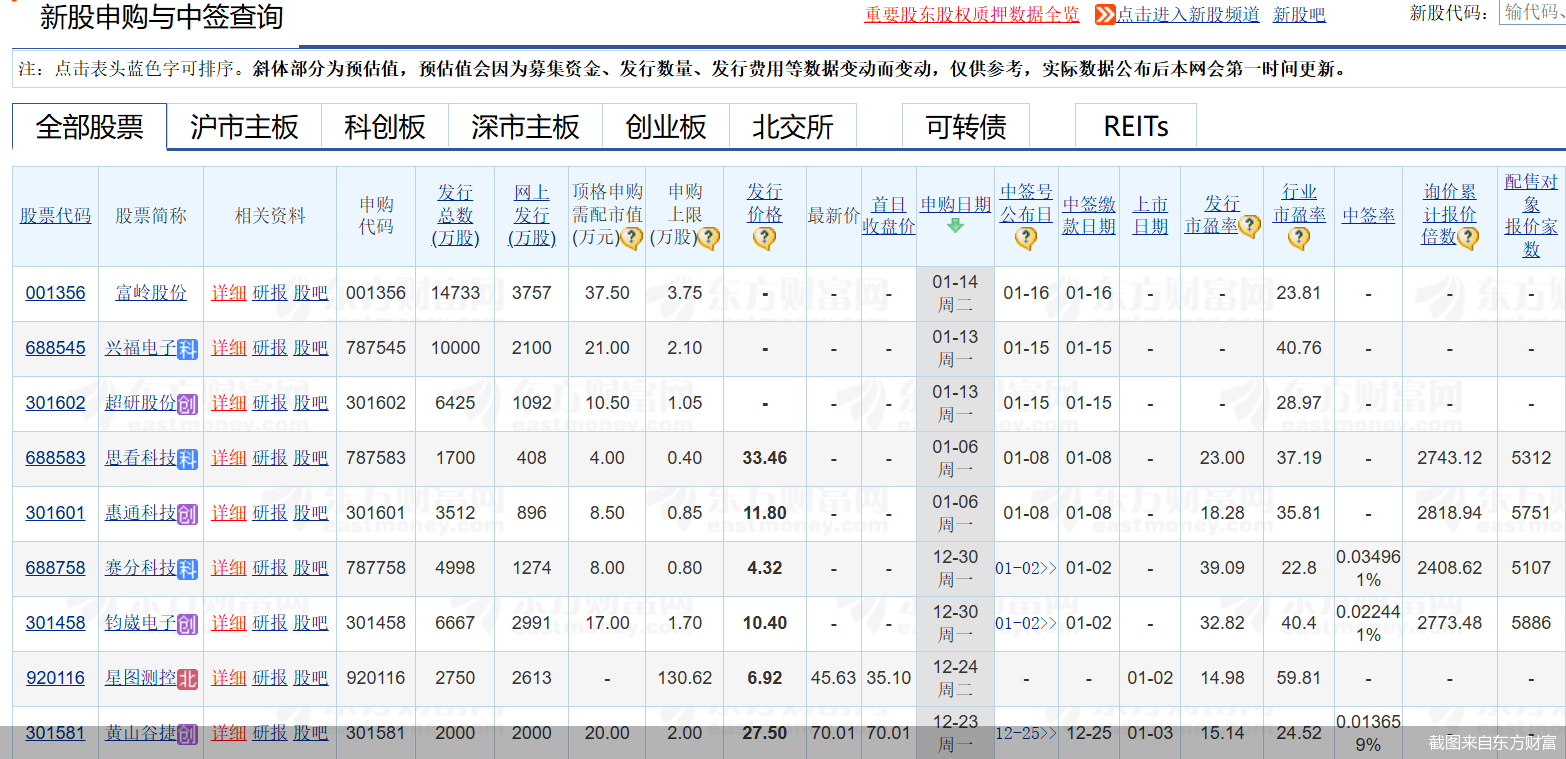Click orange arrow icon before 点击进入新股频道

[x=1105, y=15]
